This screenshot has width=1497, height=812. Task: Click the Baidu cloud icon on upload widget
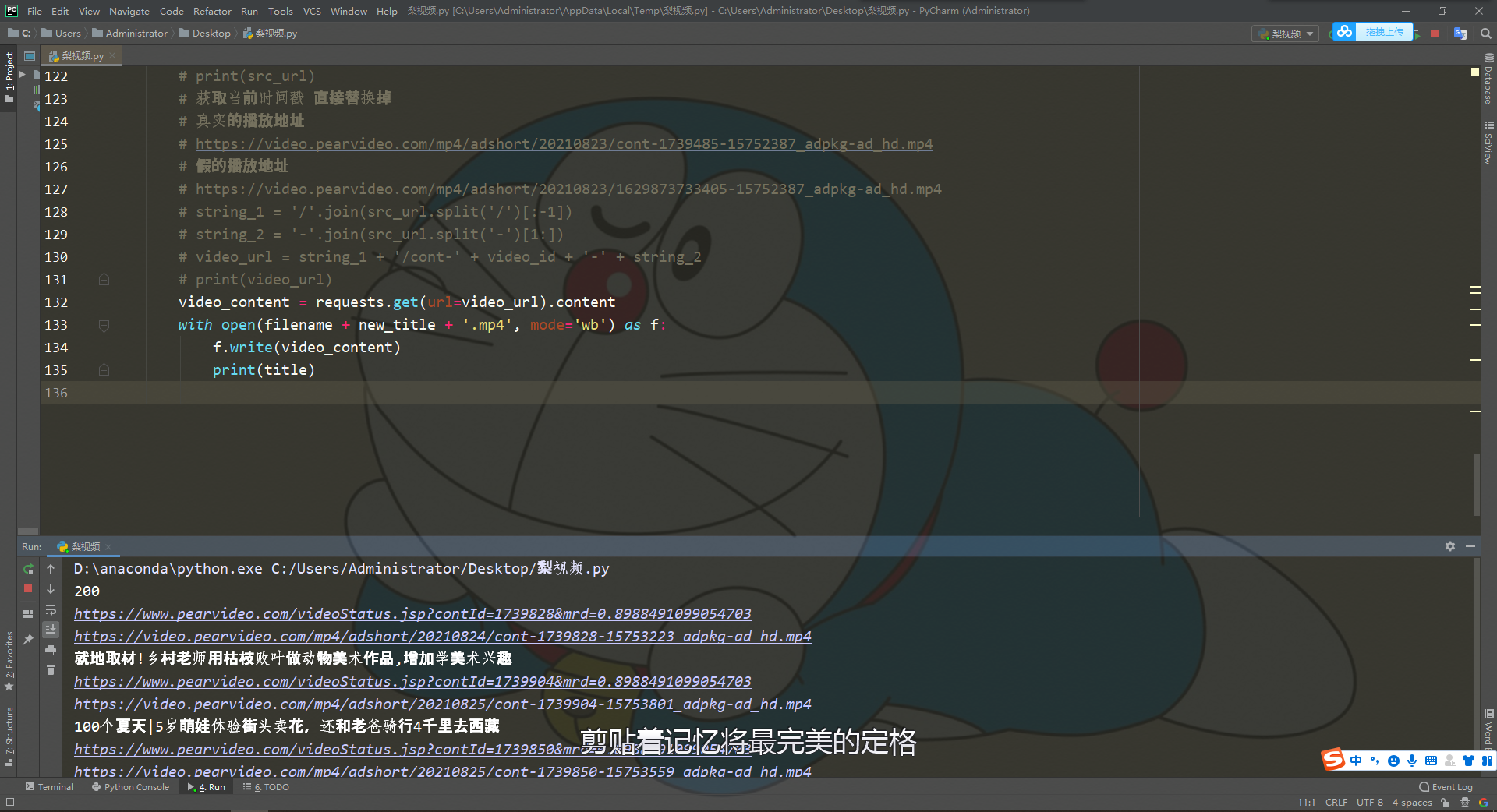1344,32
